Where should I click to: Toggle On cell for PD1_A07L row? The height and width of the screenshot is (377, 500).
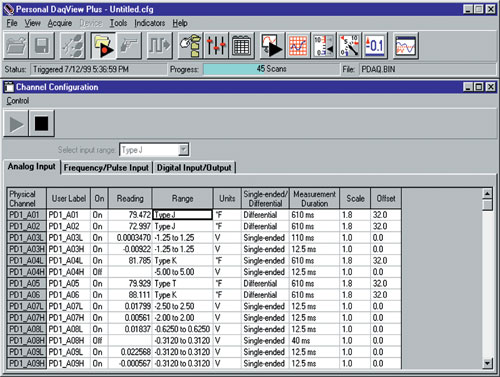click(99, 306)
